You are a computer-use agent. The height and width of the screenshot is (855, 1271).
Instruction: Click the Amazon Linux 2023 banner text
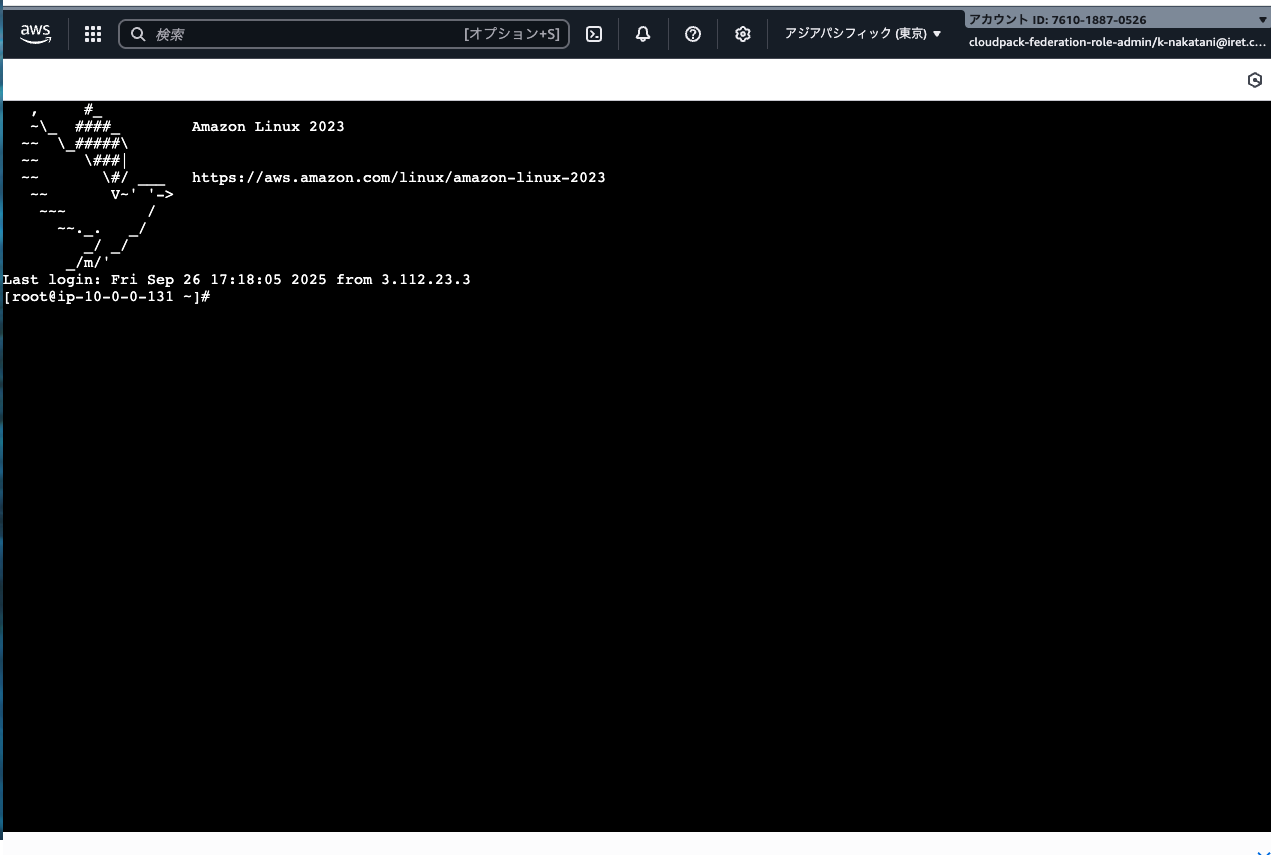point(268,126)
